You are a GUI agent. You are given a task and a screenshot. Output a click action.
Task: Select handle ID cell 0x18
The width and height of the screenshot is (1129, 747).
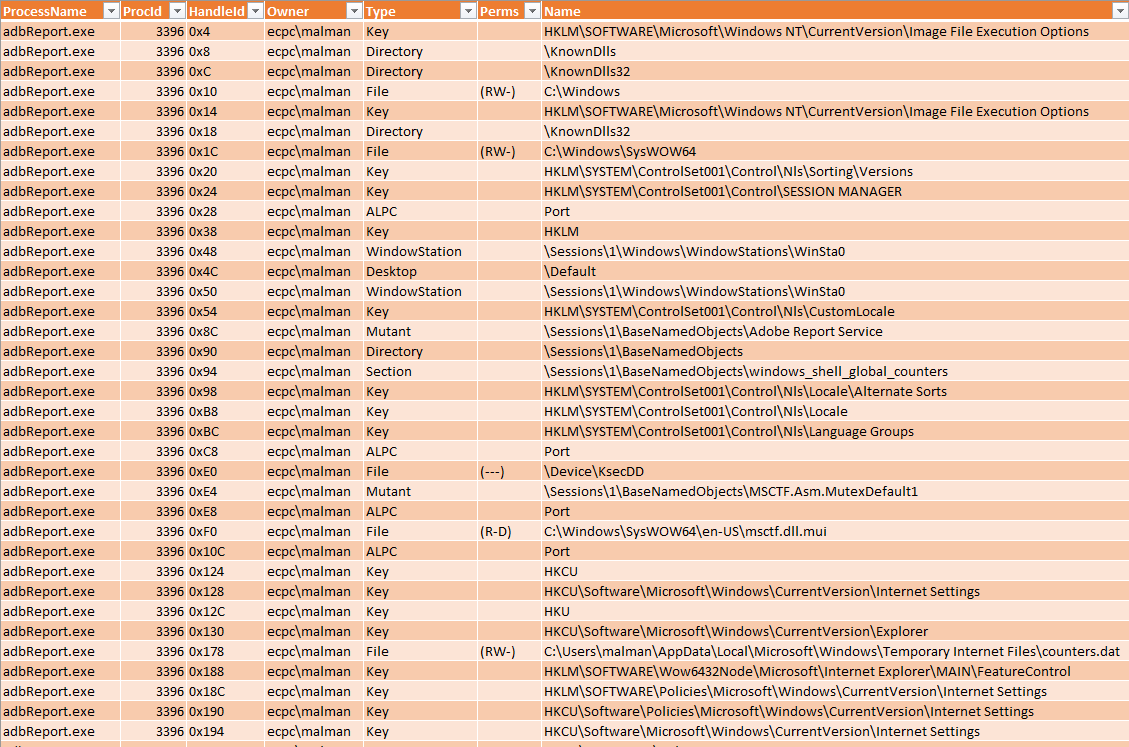(225, 132)
